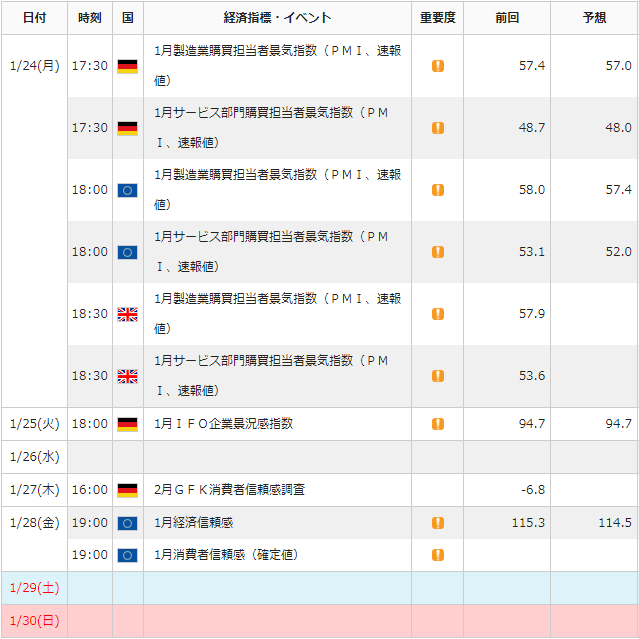Click previous value 53.1
The height and width of the screenshot is (639, 639).
532,252
